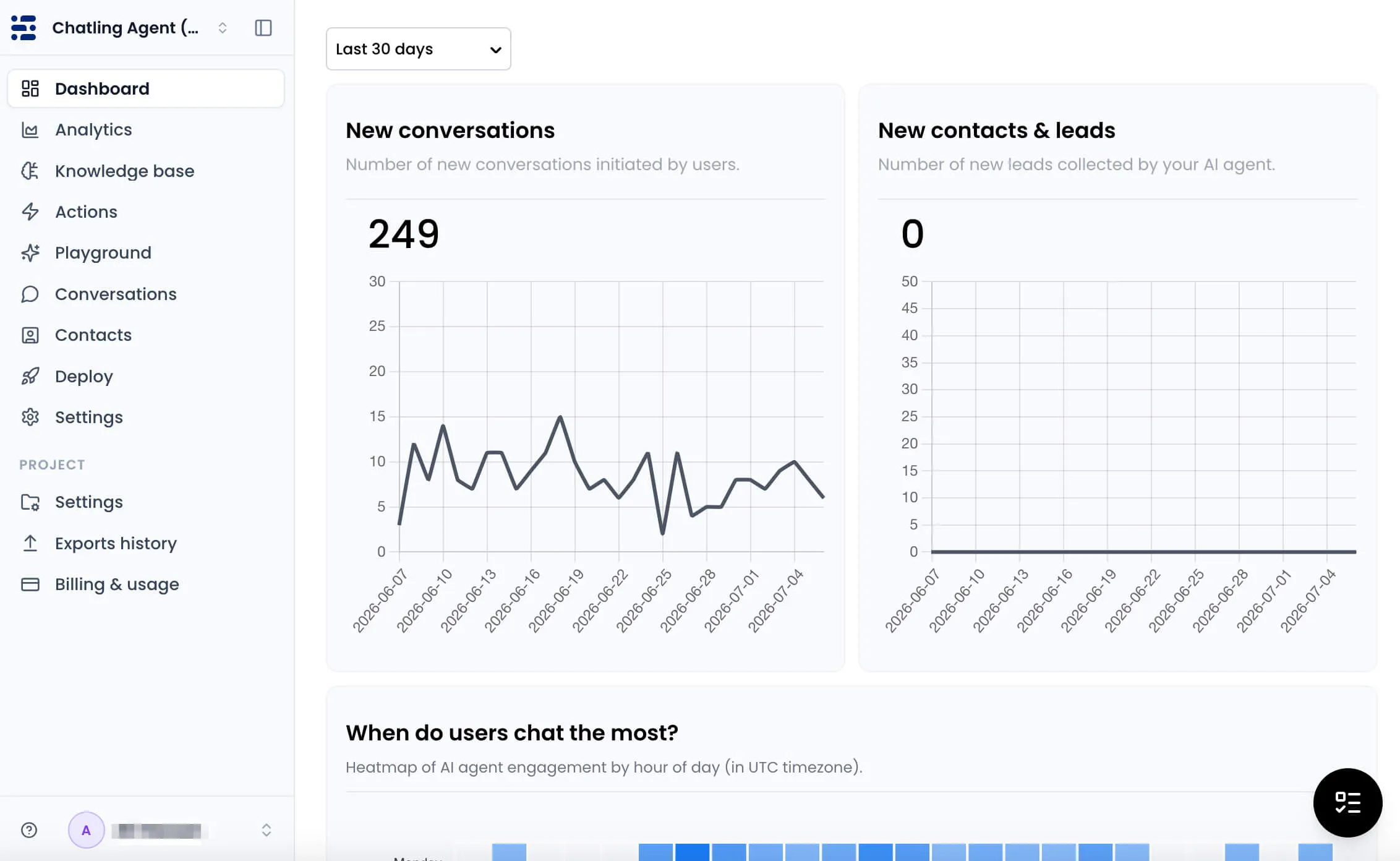1400x861 pixels.
Task: Open the agent switcher chevrons
Action: point(223,28)
